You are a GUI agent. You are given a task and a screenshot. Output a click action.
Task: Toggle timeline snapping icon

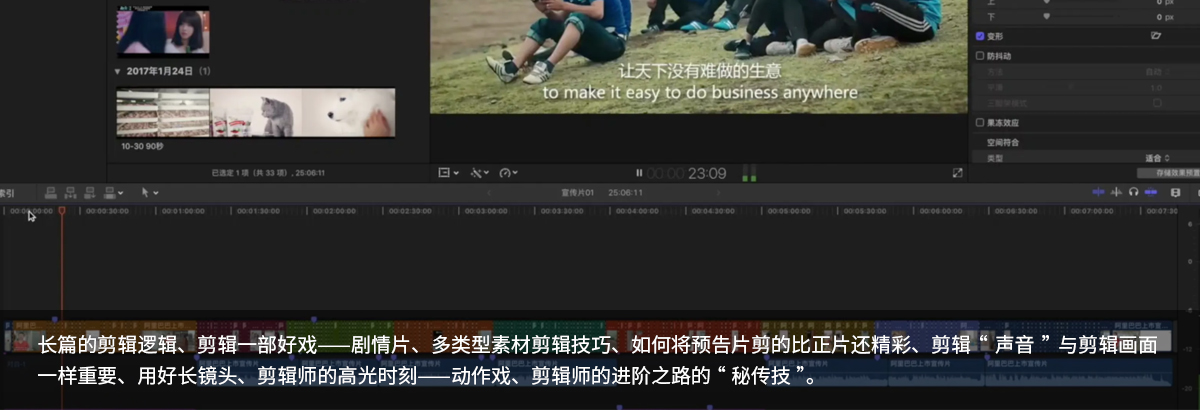point(1150,192)
